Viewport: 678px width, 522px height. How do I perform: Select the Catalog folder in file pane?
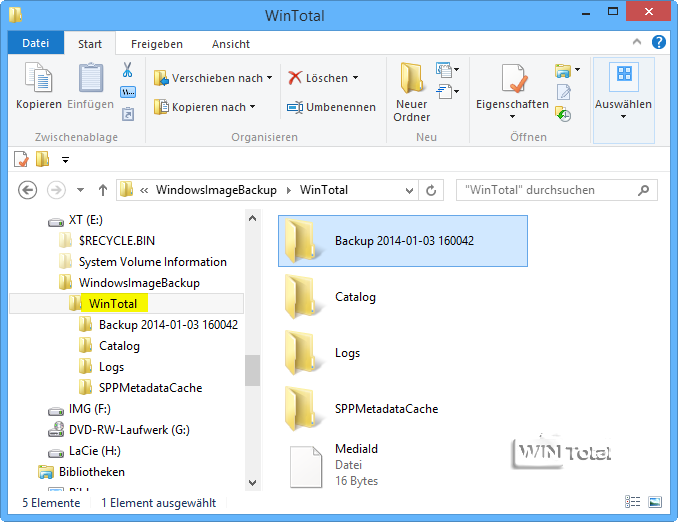[403, 297]
